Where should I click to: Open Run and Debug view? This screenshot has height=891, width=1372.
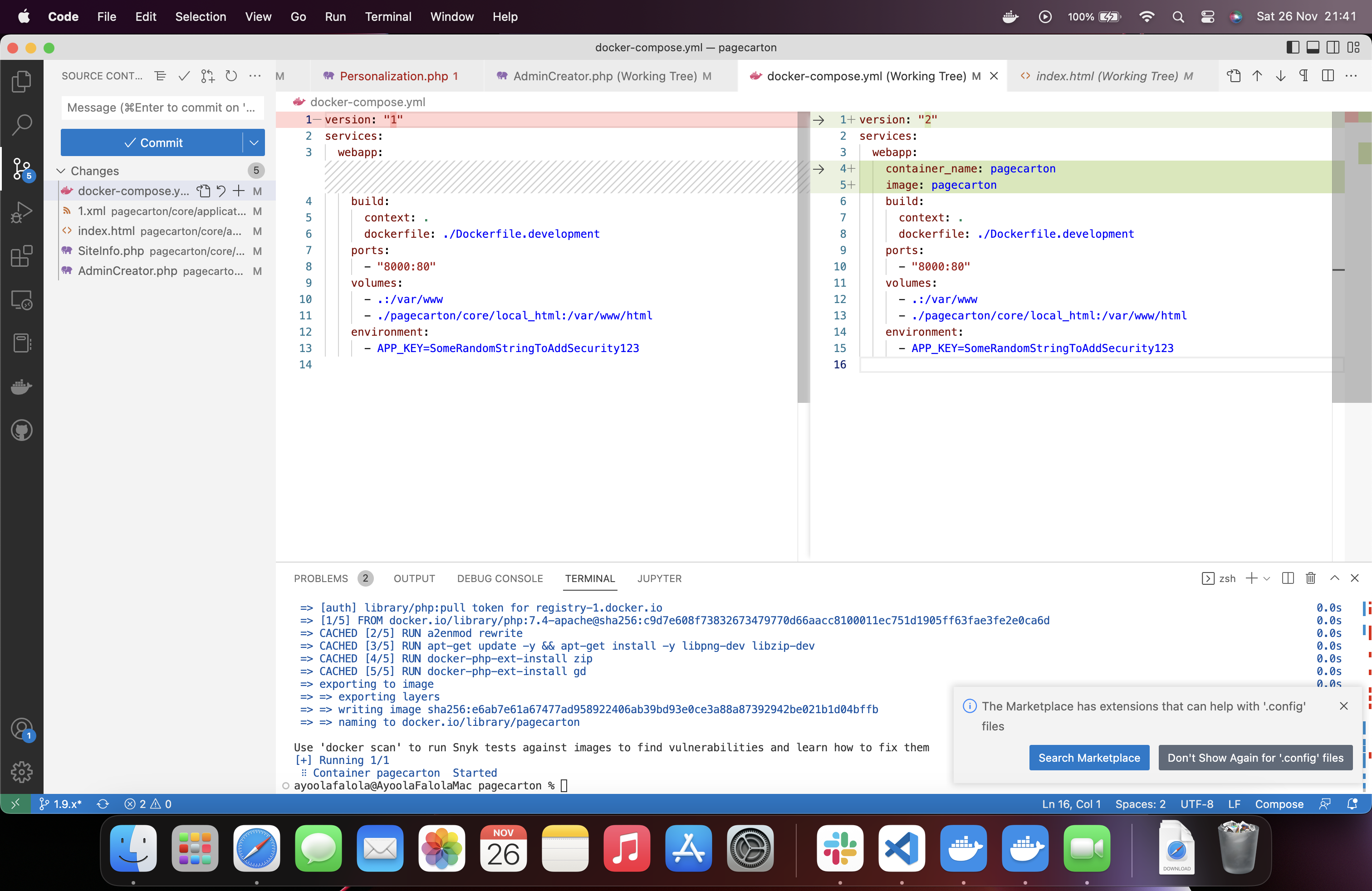21,212
